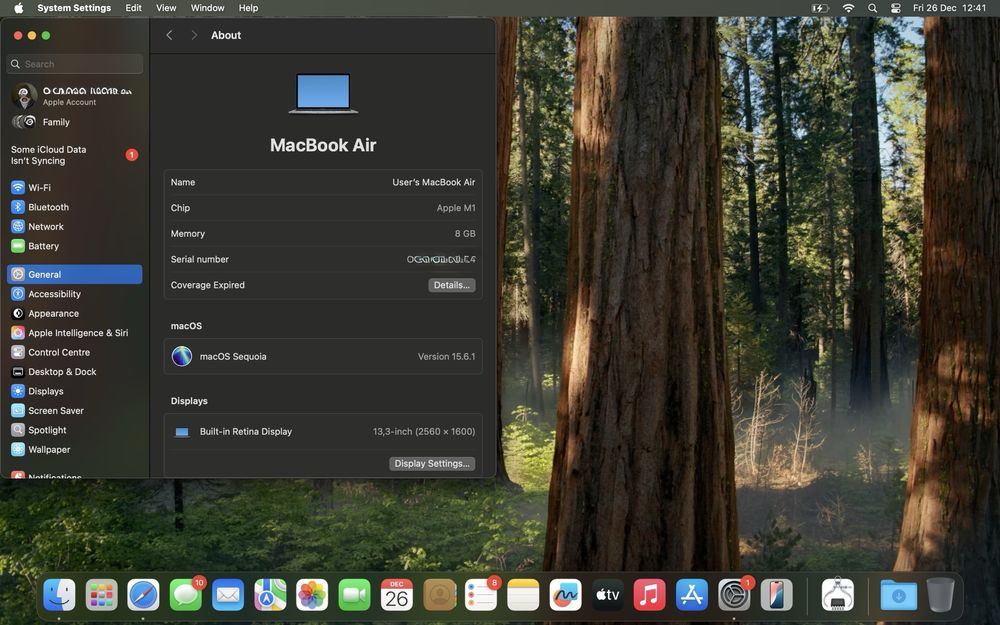Open the Edit menu
1000x625 pixels.
(x=133, y=8)
